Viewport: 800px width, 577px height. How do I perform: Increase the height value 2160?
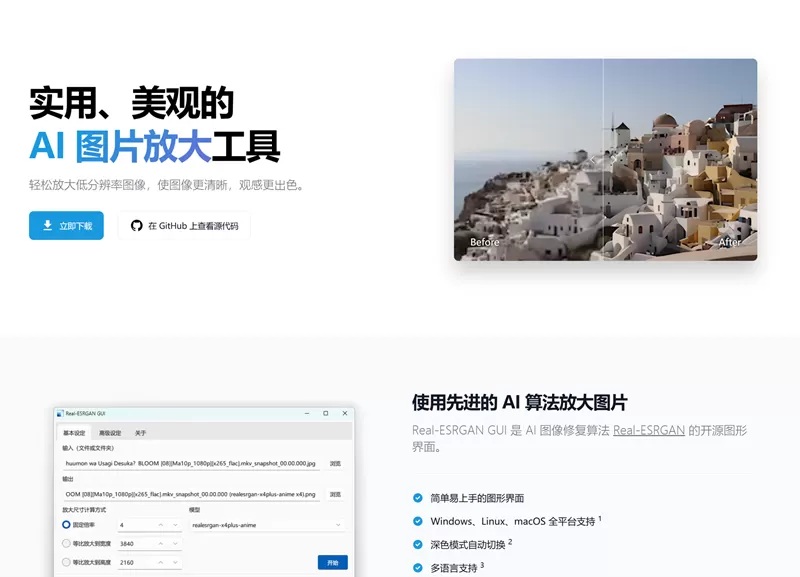coord(161,562)
